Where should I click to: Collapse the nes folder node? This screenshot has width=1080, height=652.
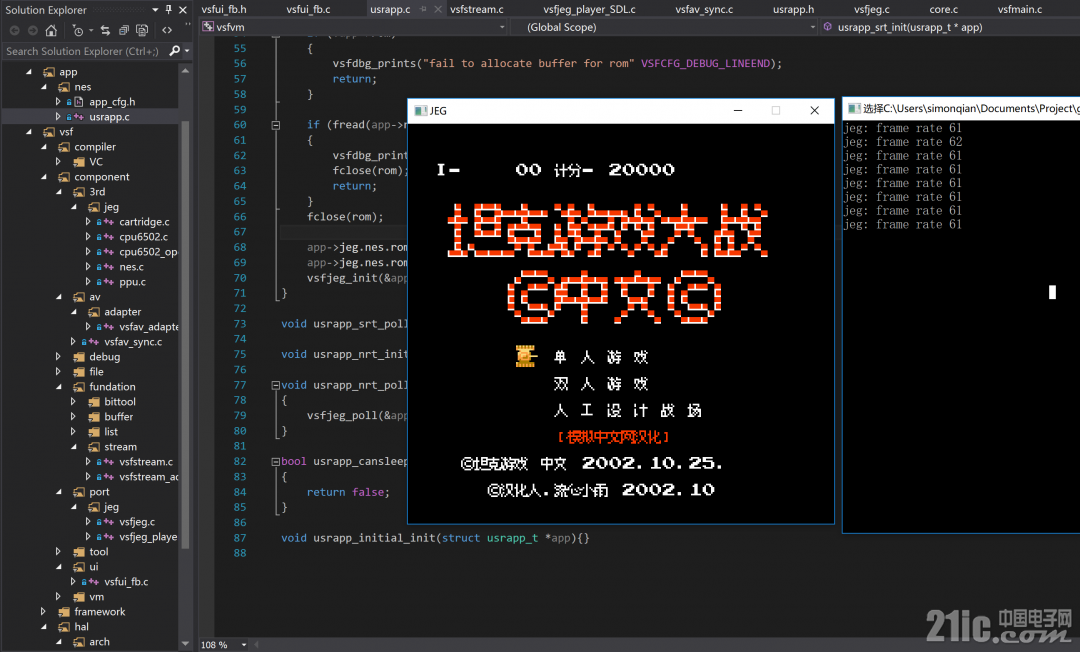(x=44, y=87)
